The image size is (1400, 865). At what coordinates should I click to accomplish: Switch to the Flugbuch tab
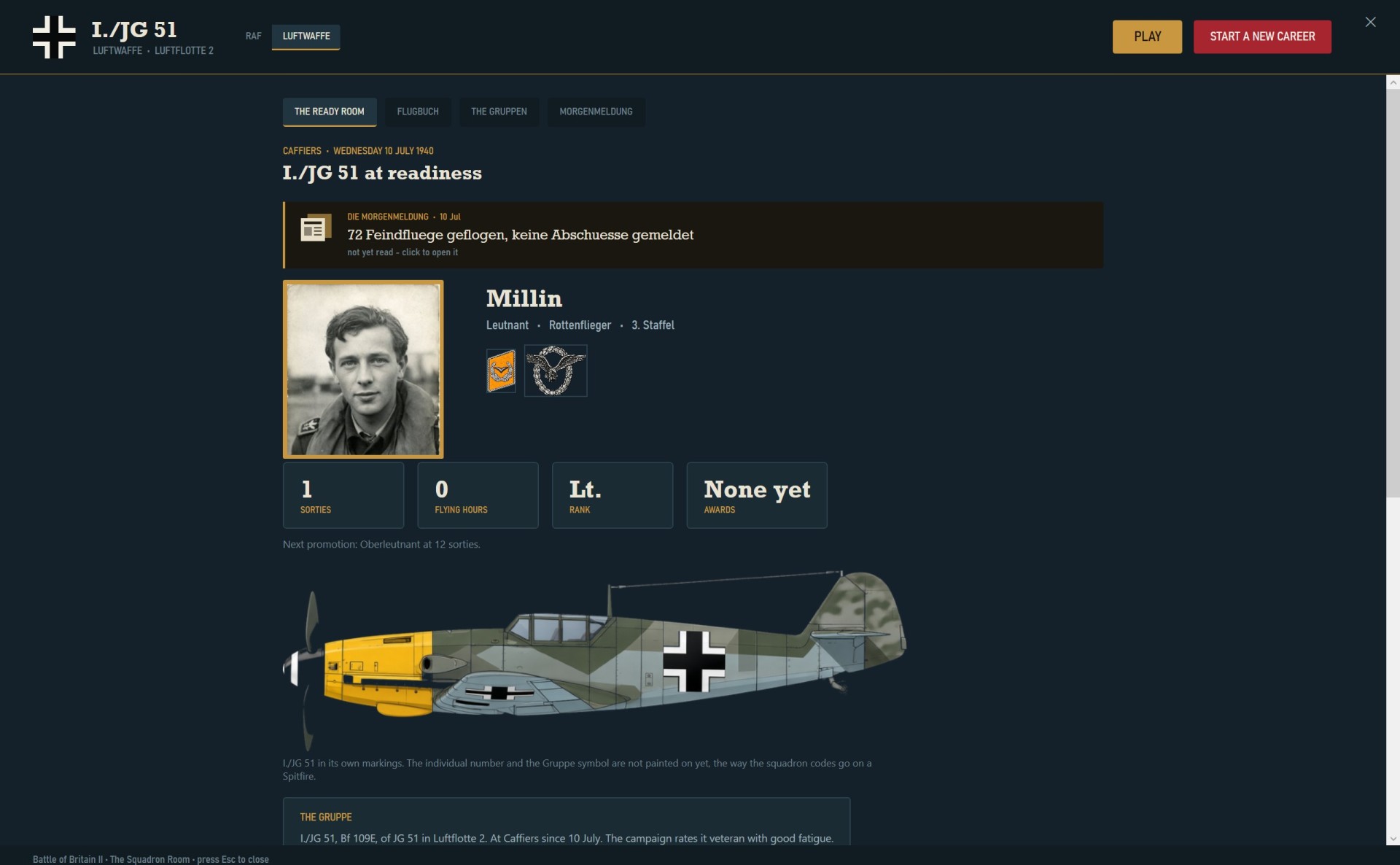(418, 112)
